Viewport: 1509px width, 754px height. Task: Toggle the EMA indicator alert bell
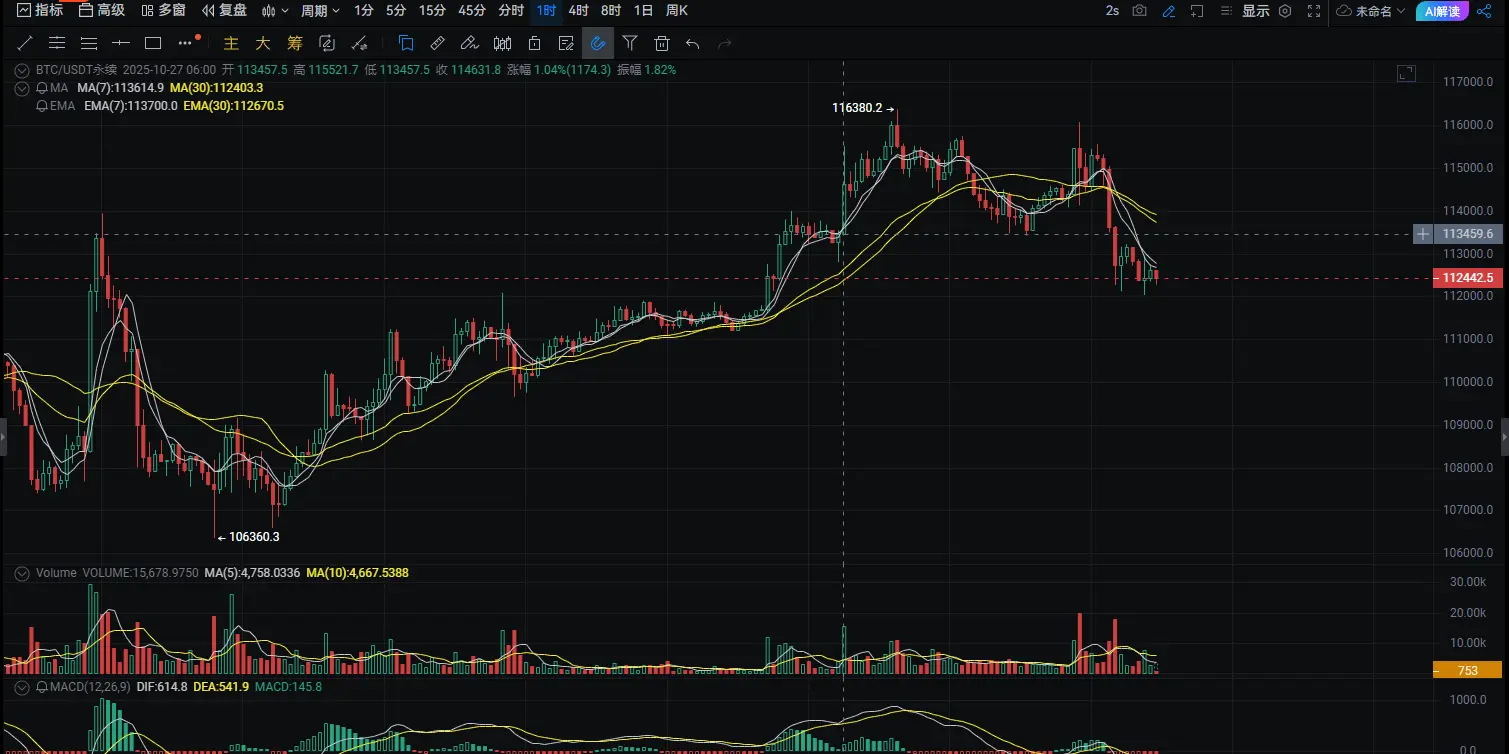pos(41,106)
